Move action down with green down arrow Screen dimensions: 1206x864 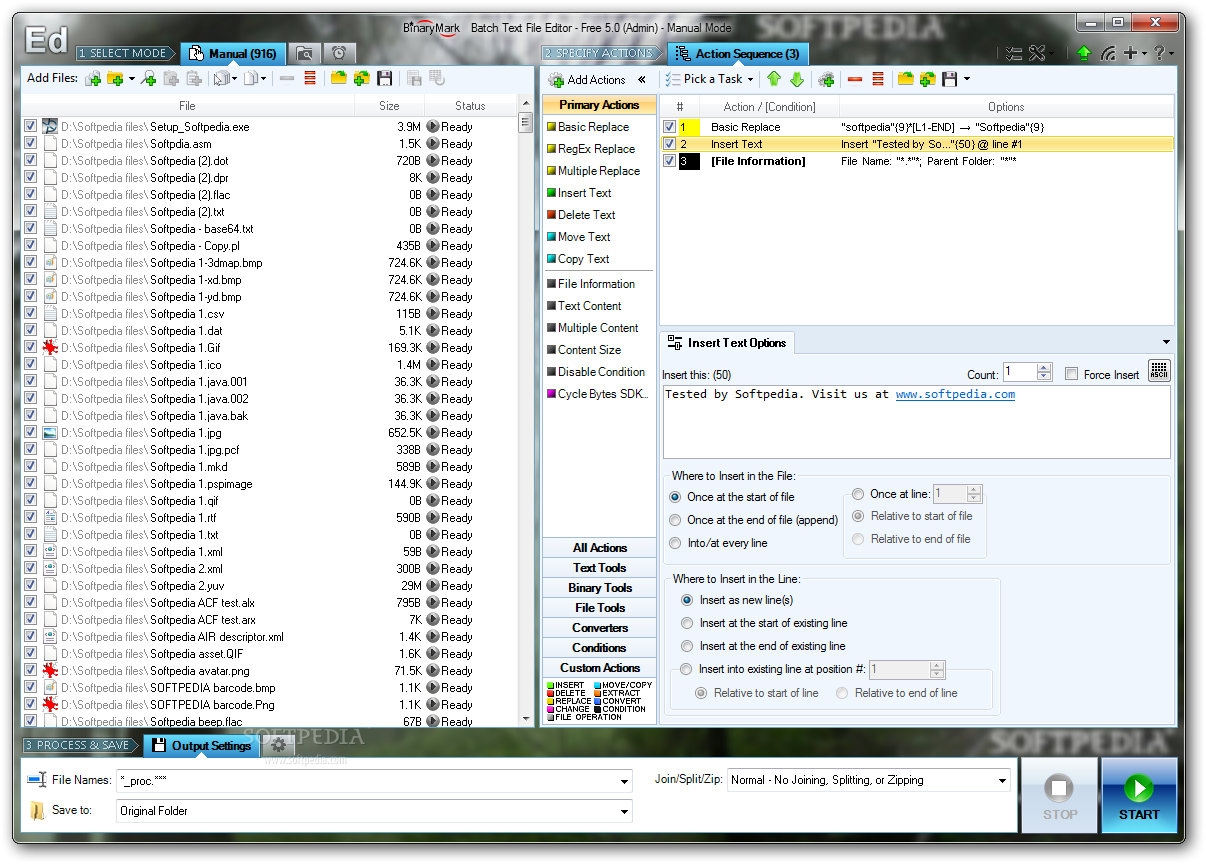[x=797, y=79]
